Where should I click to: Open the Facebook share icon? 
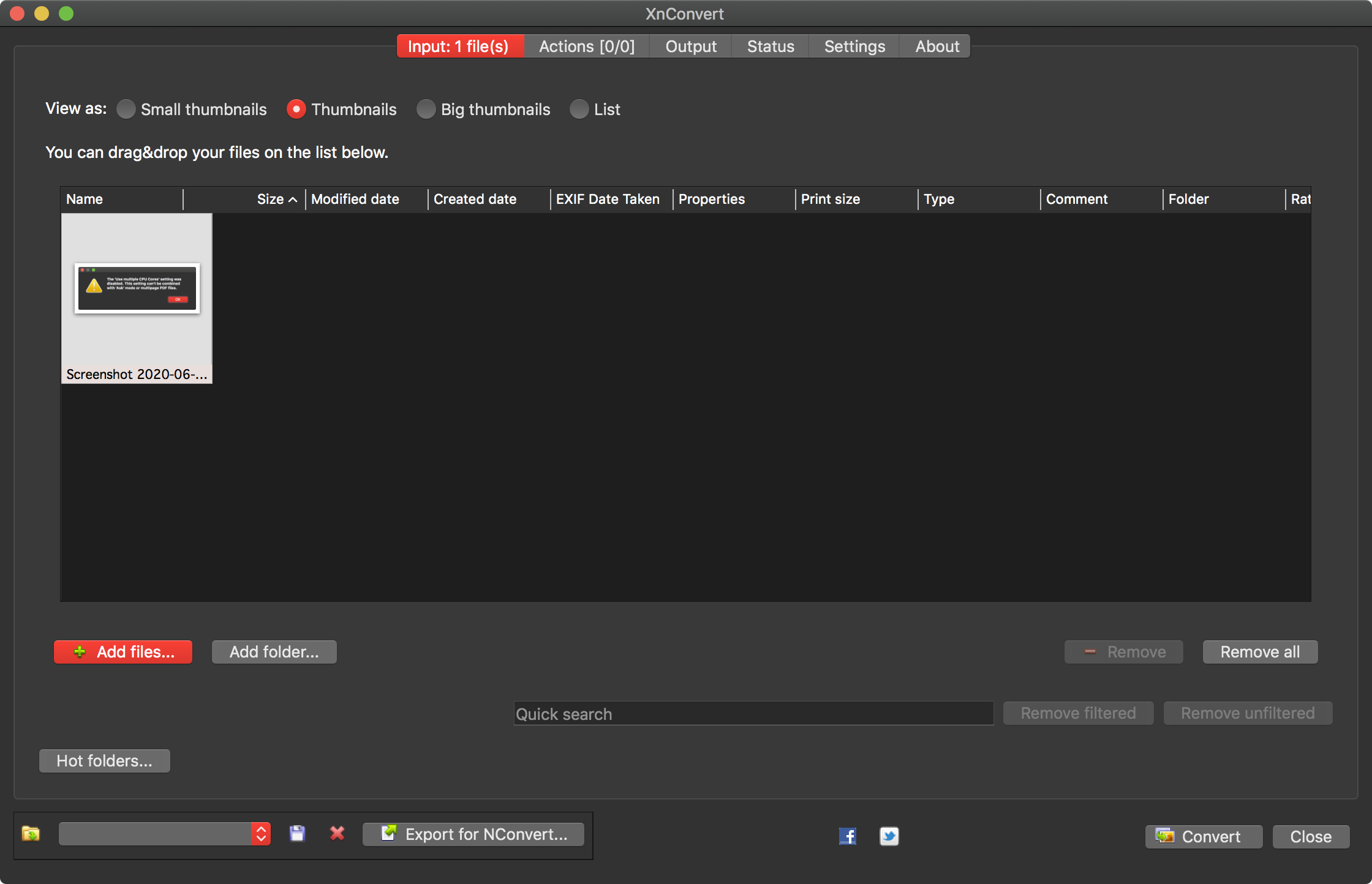click(848, 836)
